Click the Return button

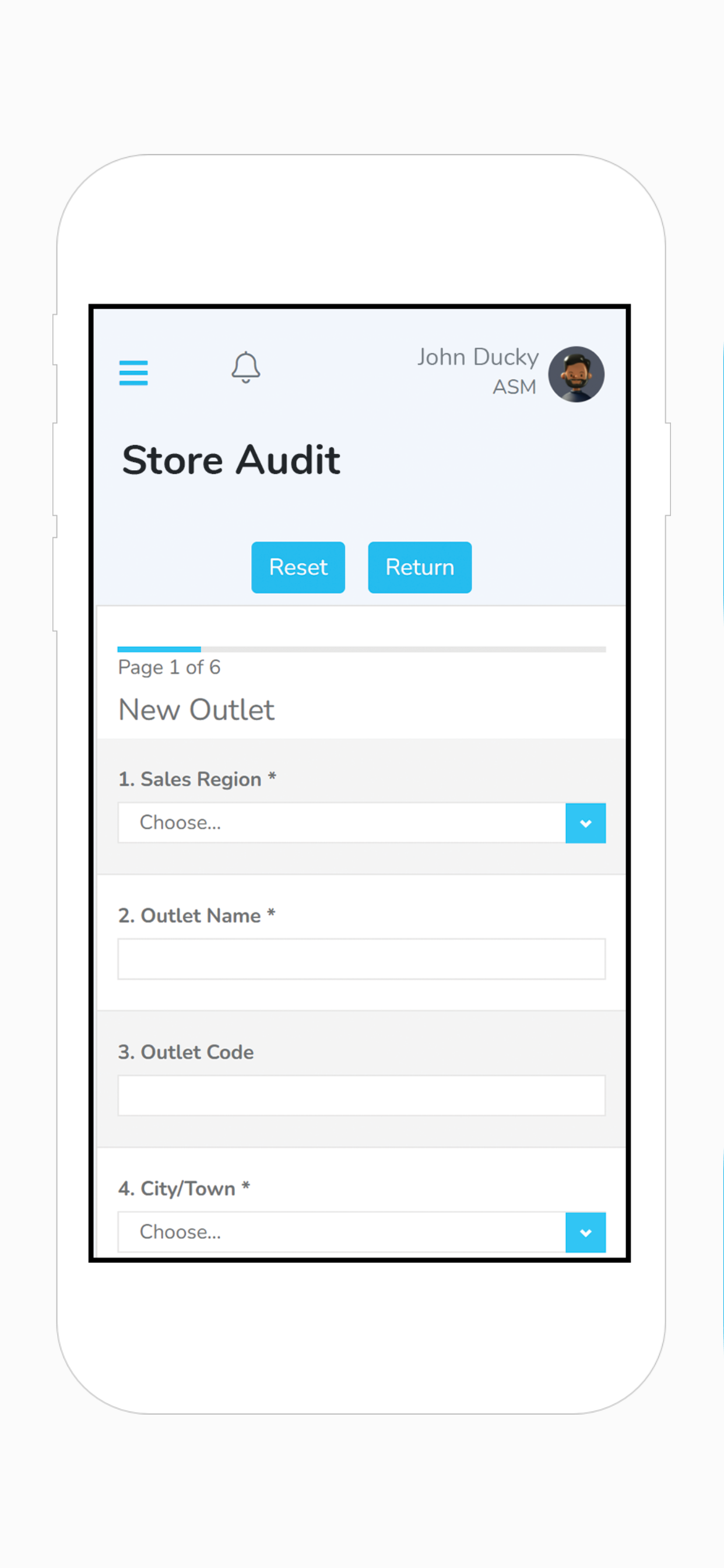click(x=420, y=566)
